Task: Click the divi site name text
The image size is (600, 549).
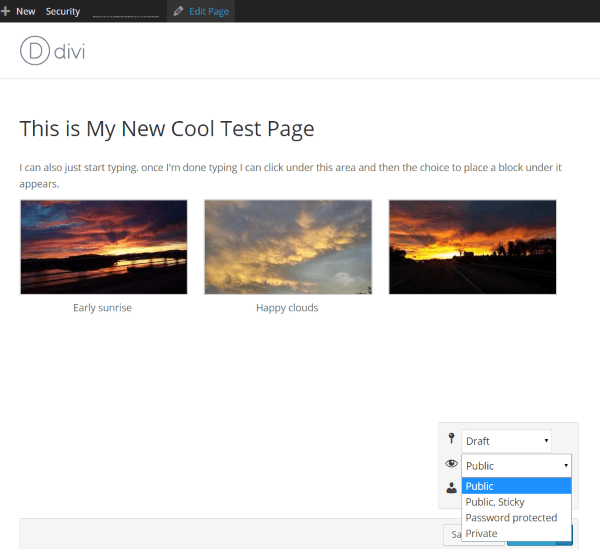Action: [x=69, y=52]
